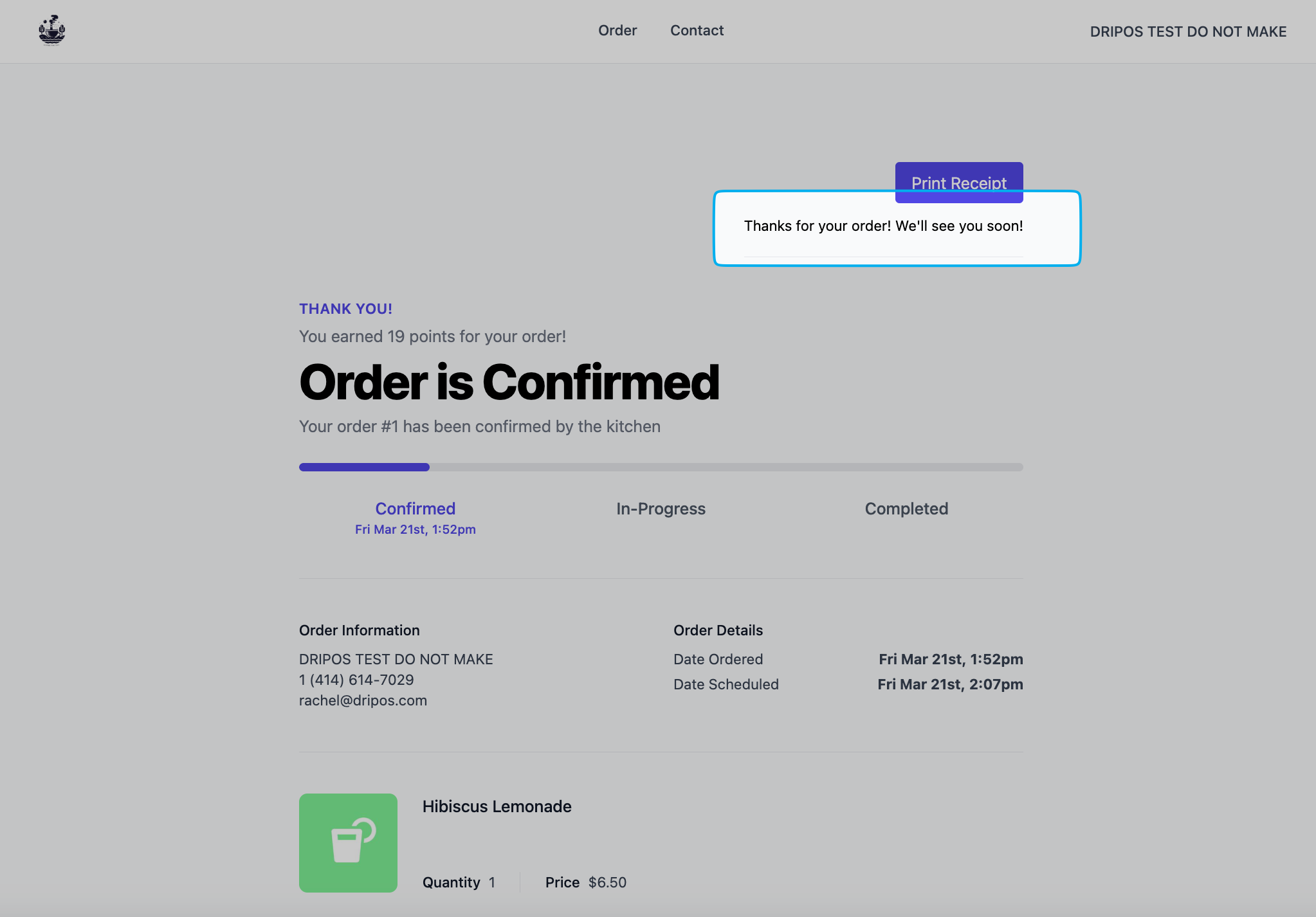Click DRIPOS TEST DO NOT MAKE account link
Viewport: 1316px width, 917px height.
(x=1187, y=32)
